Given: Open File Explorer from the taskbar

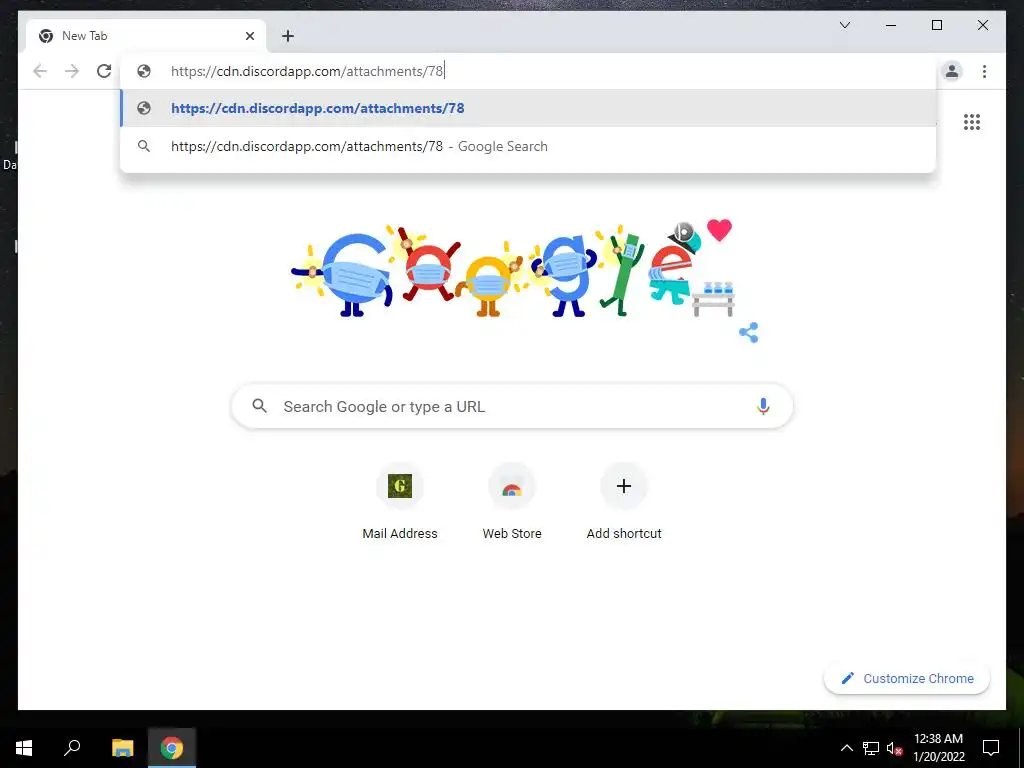Looking at the screenshot, I should [122, 748].
